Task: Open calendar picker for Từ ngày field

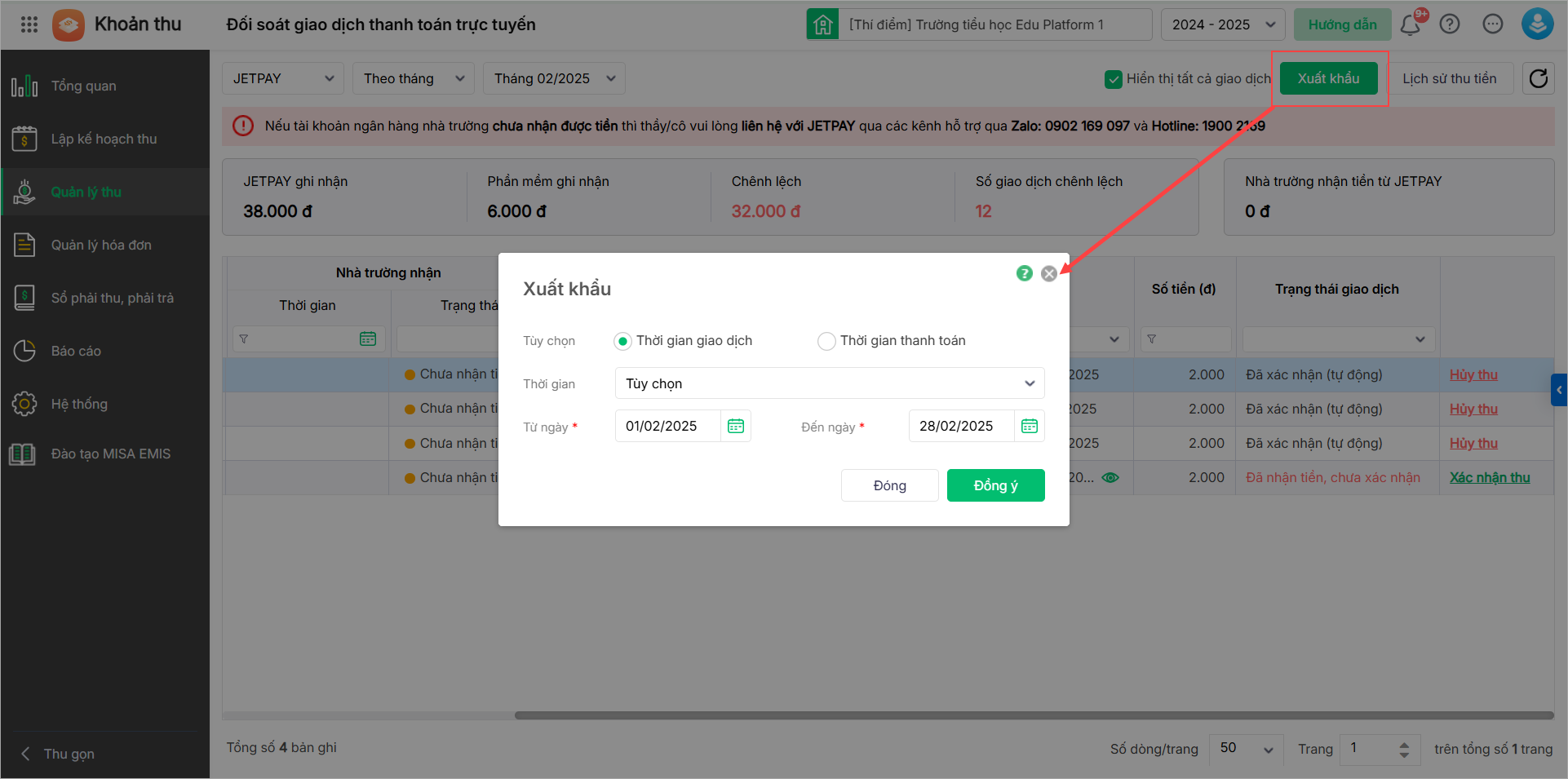Action: click(736, 426)
